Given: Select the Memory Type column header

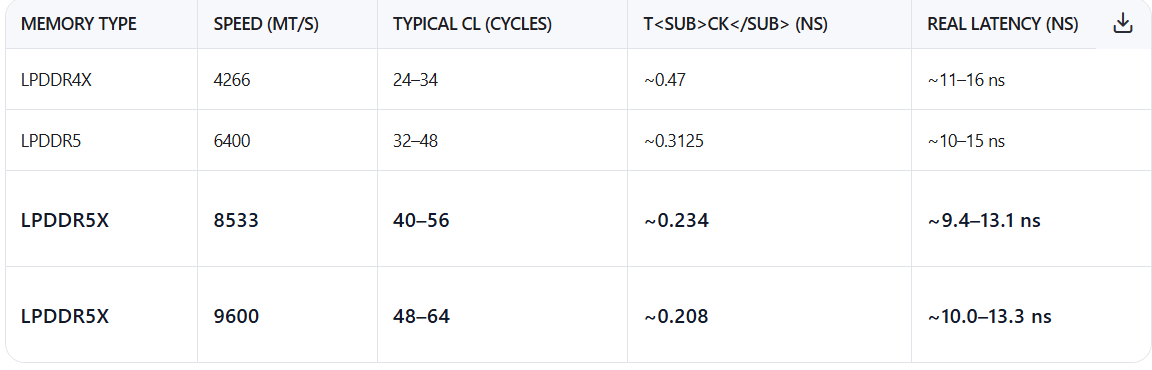Looking at the screenshot, I should 79,24.
